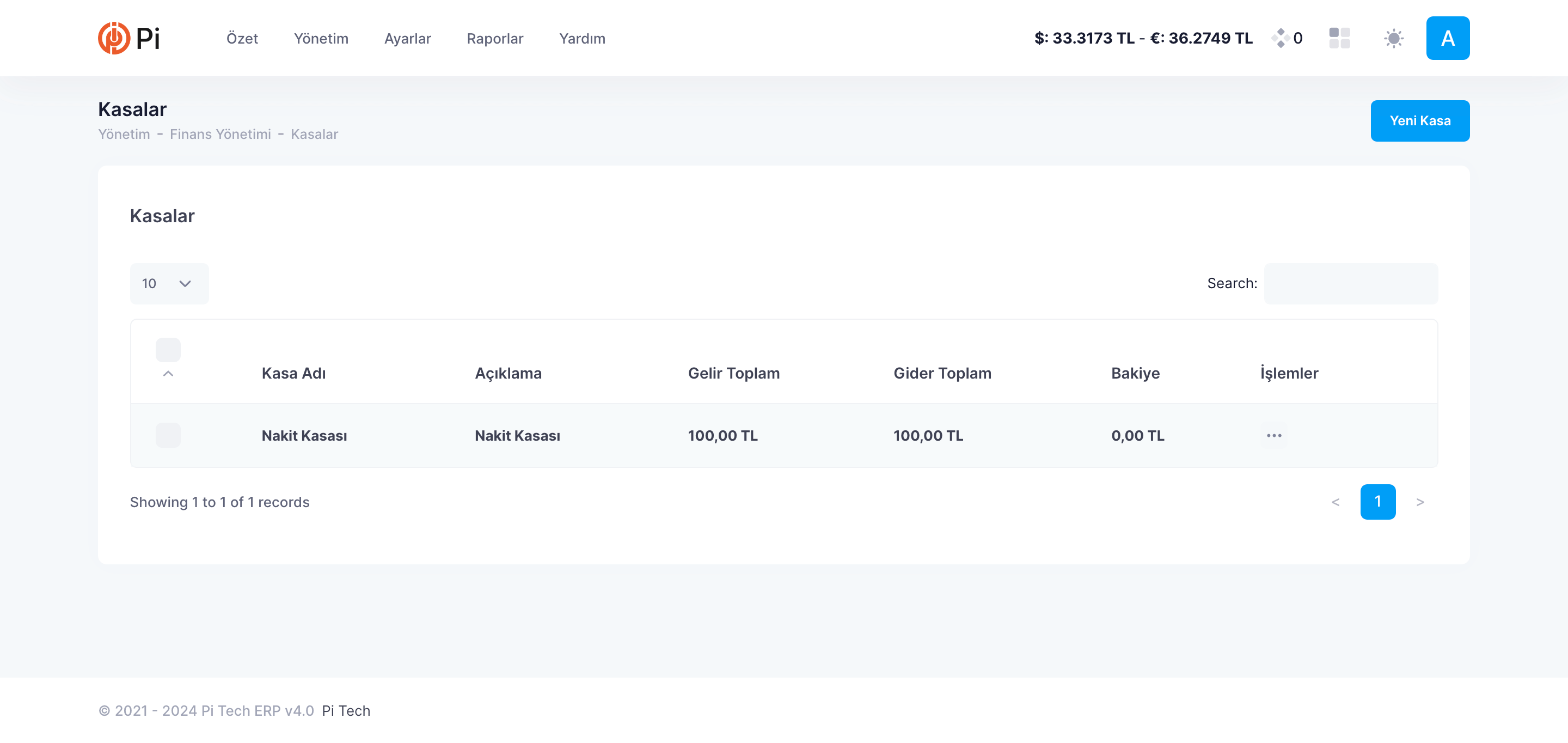This screenshot has width=1568, height=743.
Task: Go to previous page arrow
Action: pyautogui.click(x=1335, y=502)
